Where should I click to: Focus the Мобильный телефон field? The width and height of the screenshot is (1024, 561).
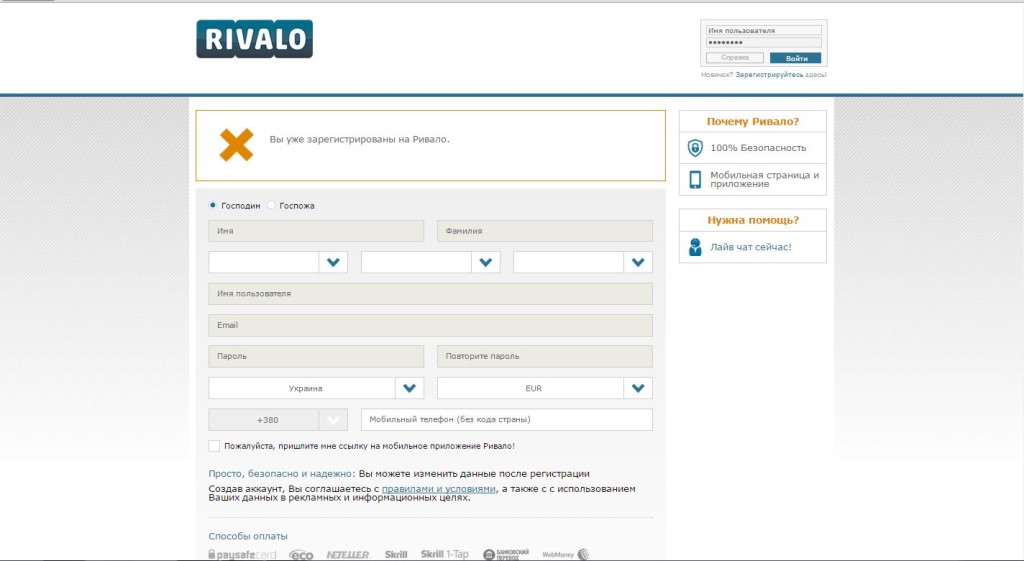pyautogui.click(x=507, y=419)
